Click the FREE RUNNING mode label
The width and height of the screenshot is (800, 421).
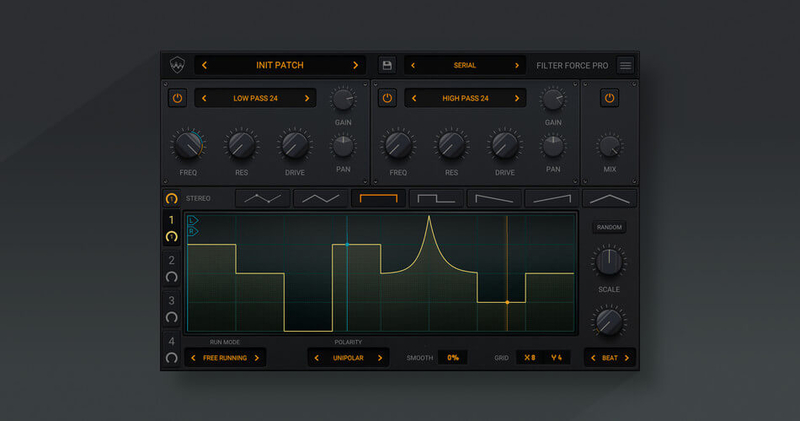pos(225,358)
